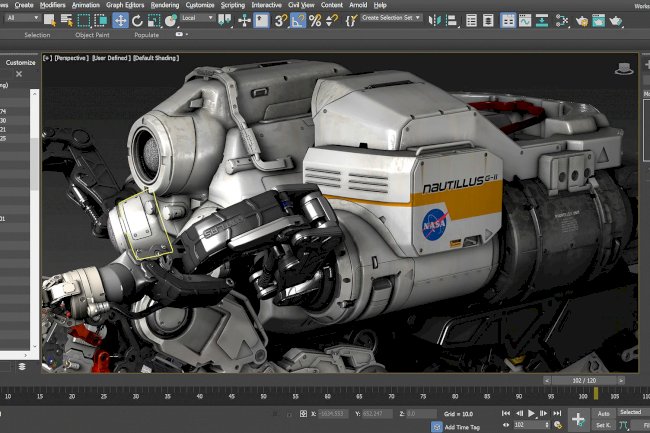Go to the end frame

point(557,413)
